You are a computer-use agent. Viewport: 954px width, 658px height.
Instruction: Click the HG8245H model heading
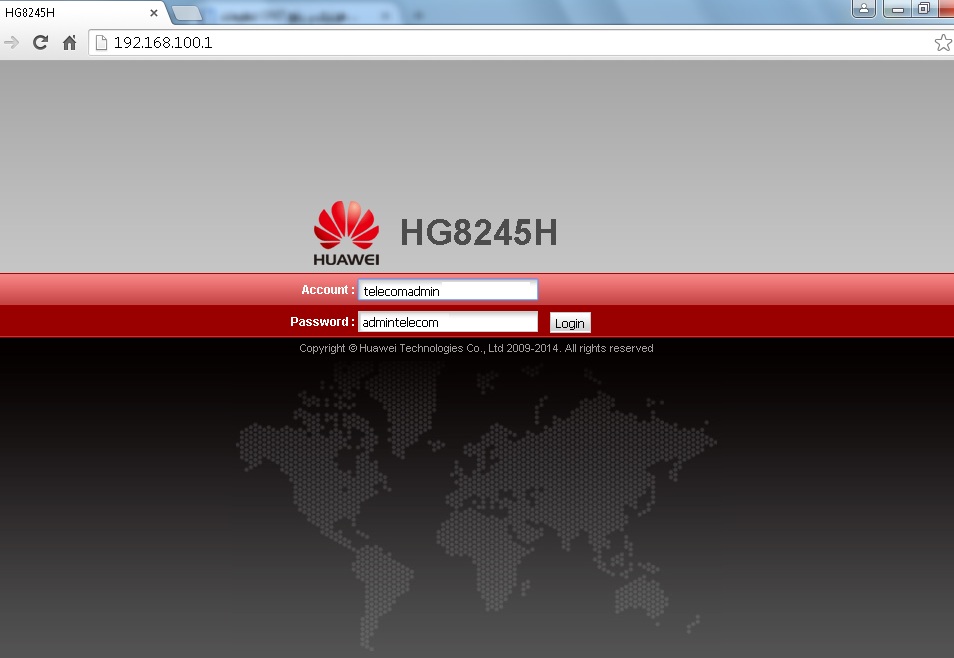pos(478,233)
